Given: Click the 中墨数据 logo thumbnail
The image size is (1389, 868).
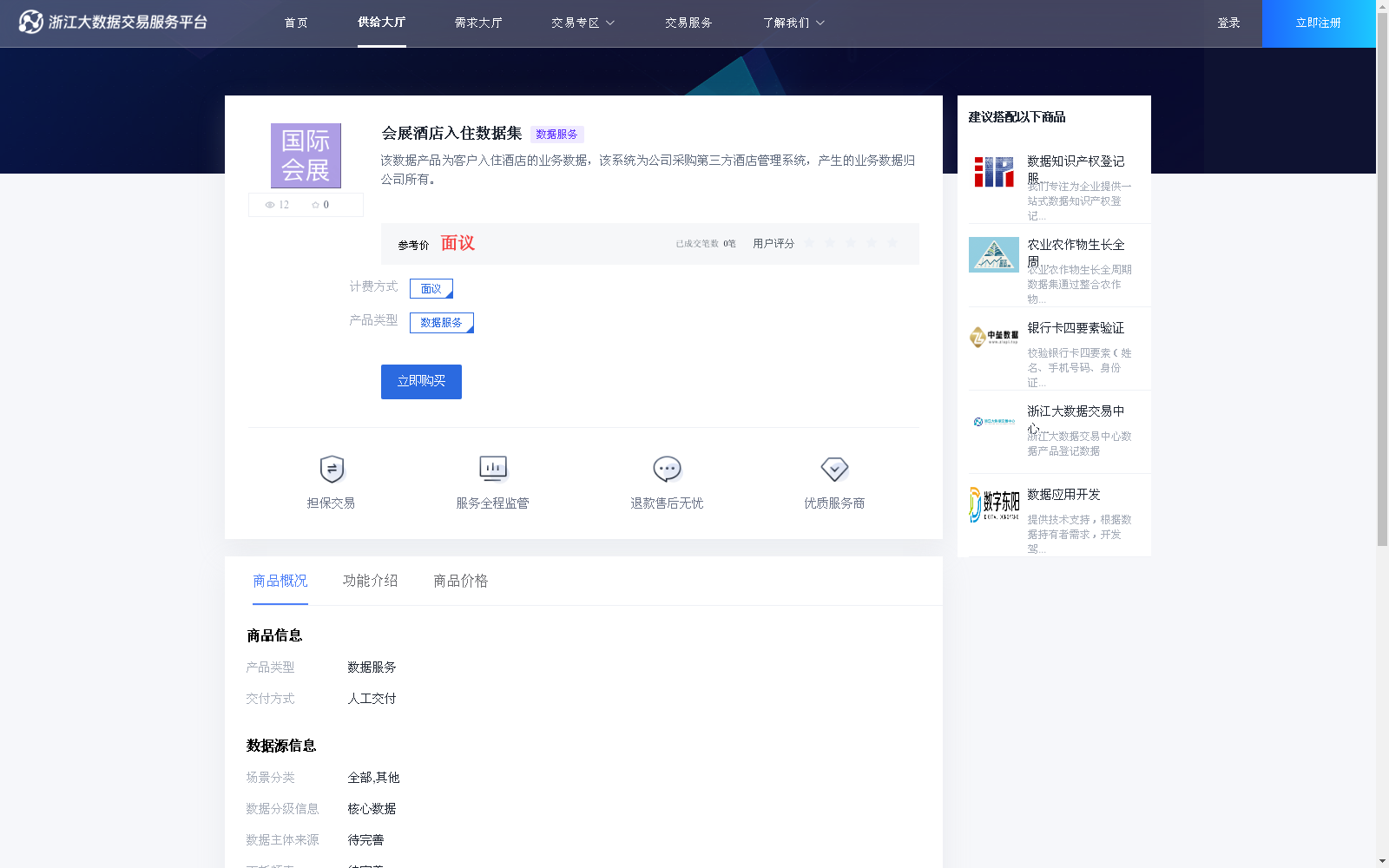Looking at the screenshot, I should click(994, 337).
